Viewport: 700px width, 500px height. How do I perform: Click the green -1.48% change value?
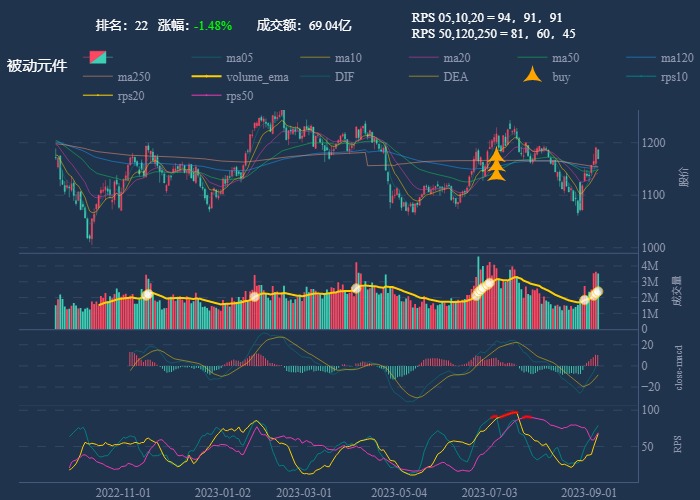click(213, 24)
